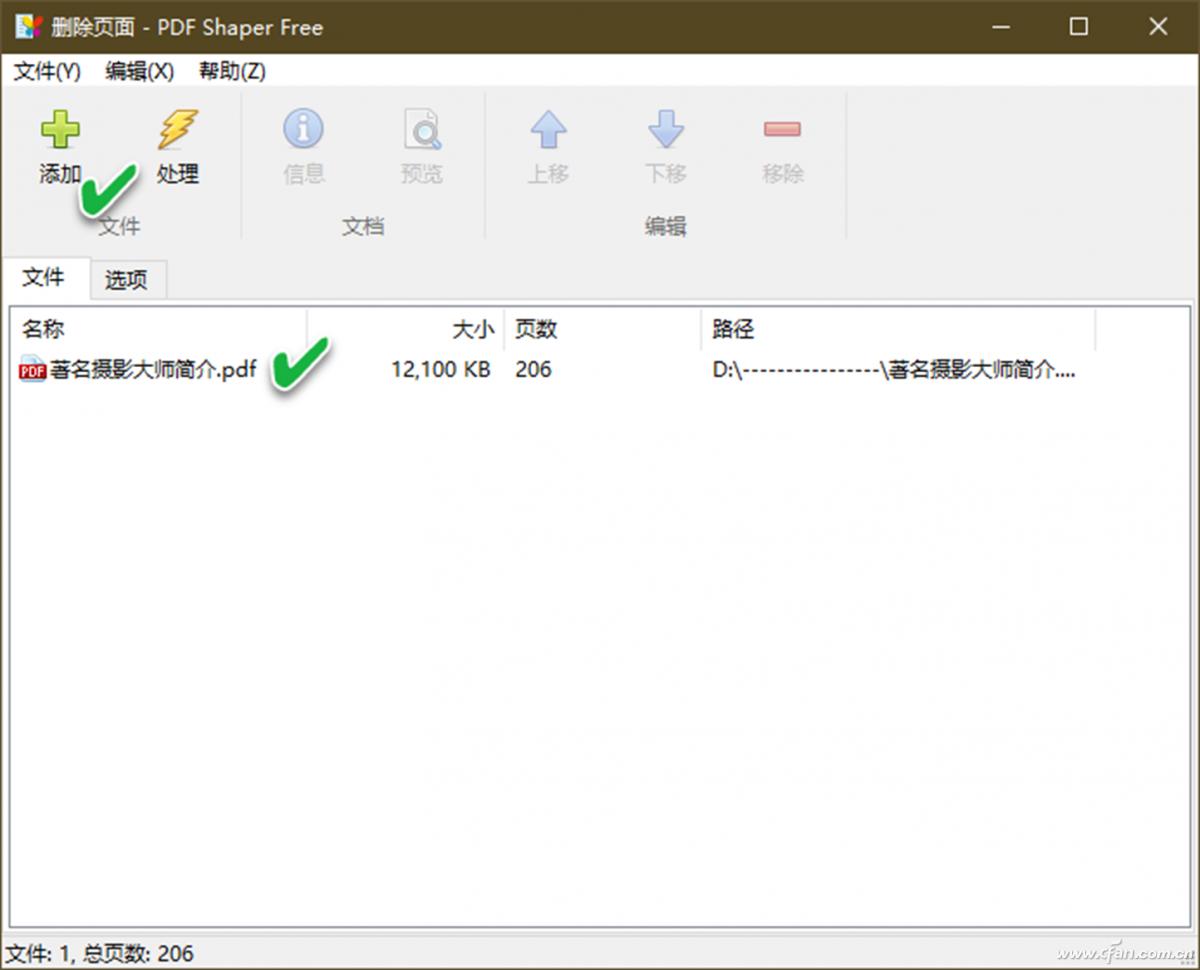Click the 名称 column header

(x=43, y=329)
